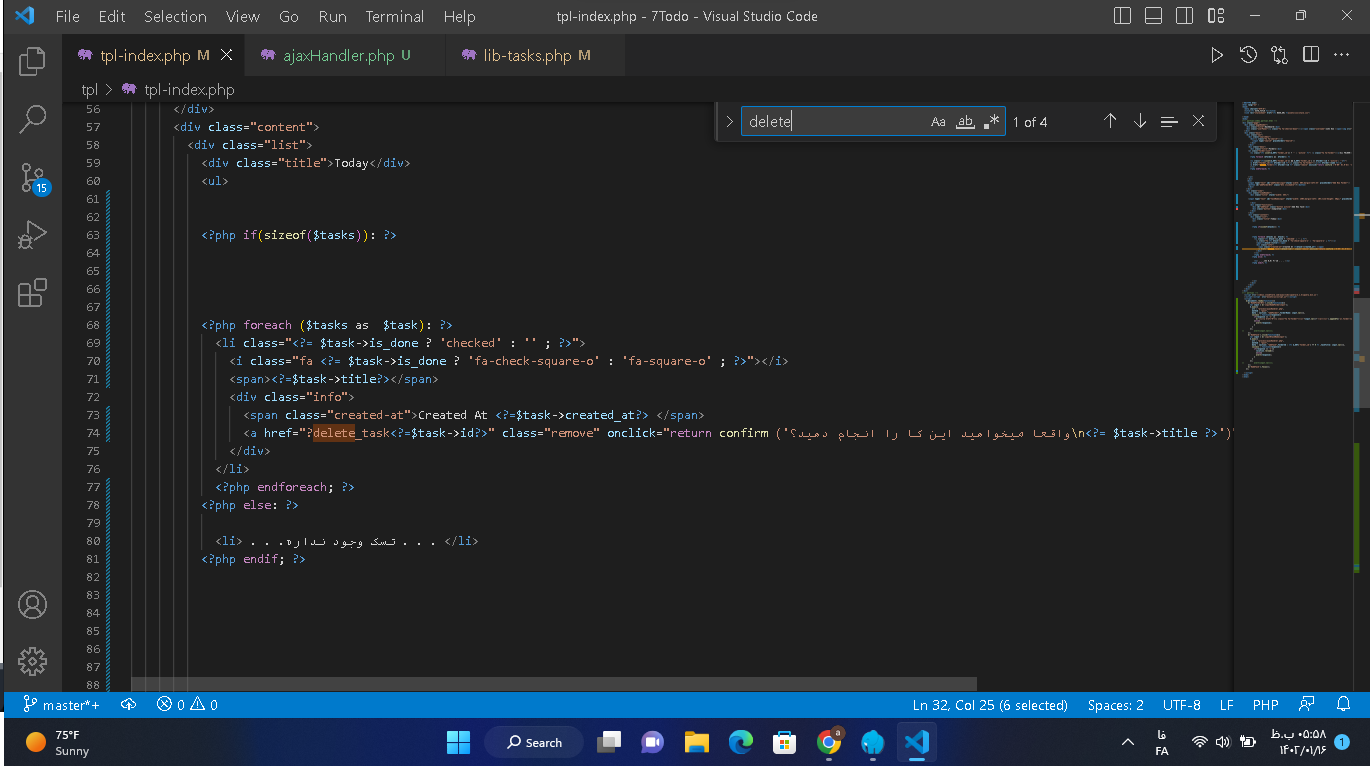The width and height of the screenshot is (1370, 766).
Task: Open the Selection menu
Action: 175,16
